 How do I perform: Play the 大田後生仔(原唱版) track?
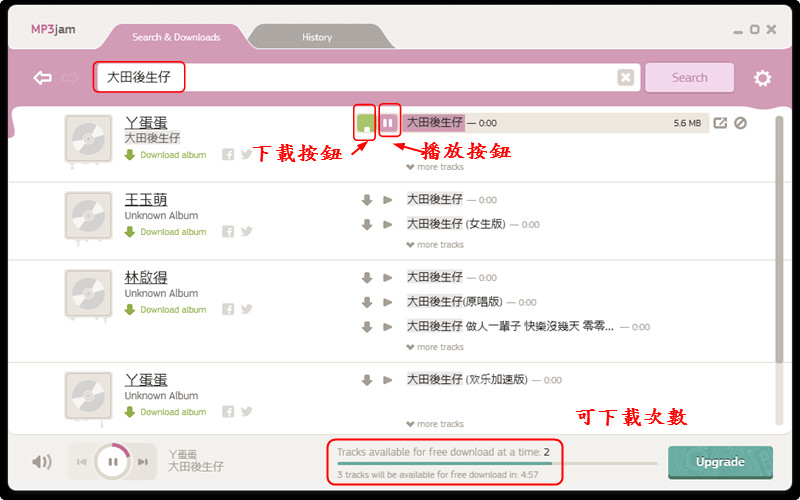coord(388,302)
